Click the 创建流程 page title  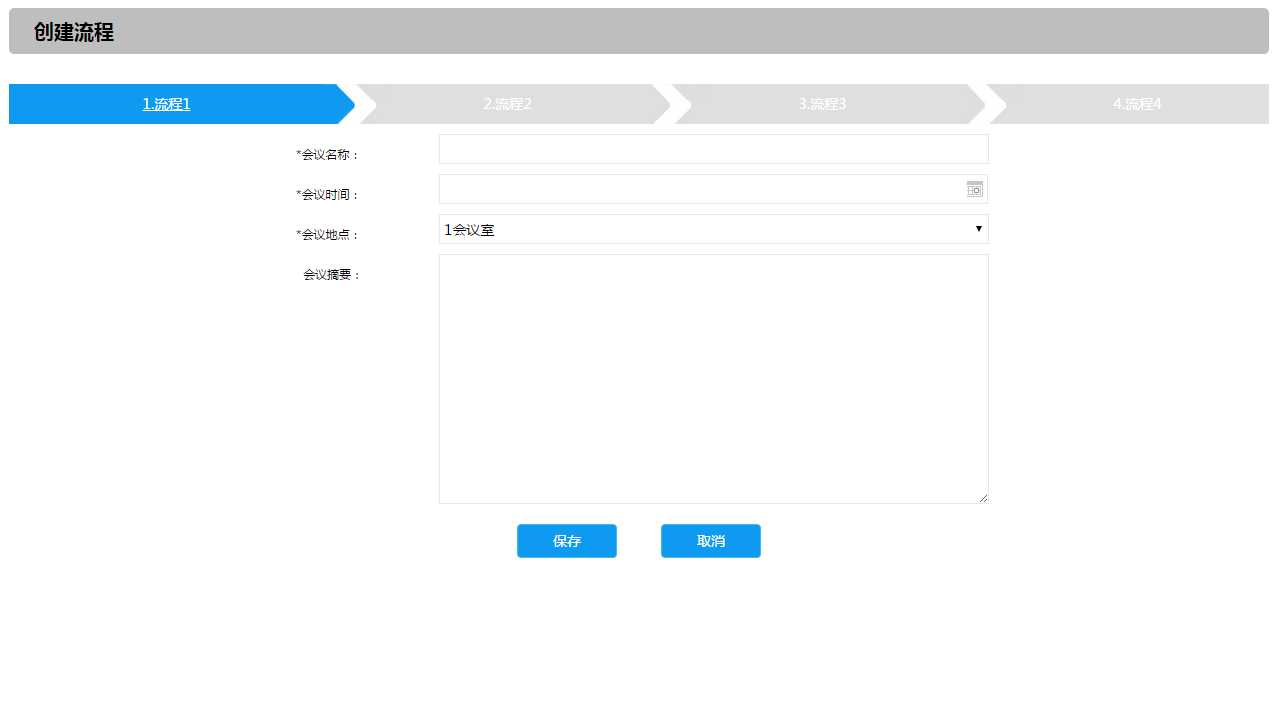click(x=74, y=32)
